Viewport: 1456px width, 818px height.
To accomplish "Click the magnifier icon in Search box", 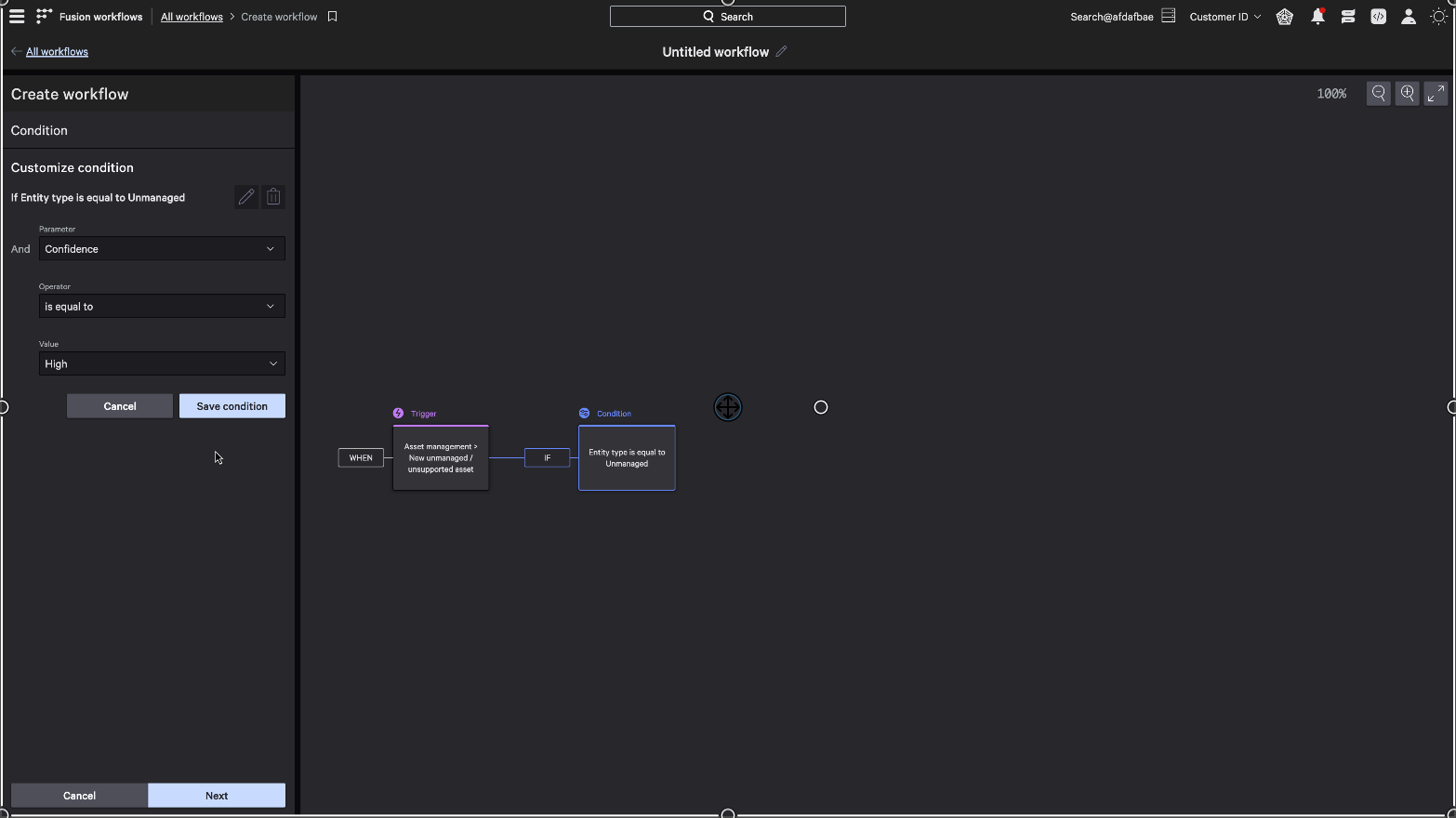I will [x=708, y=17].
